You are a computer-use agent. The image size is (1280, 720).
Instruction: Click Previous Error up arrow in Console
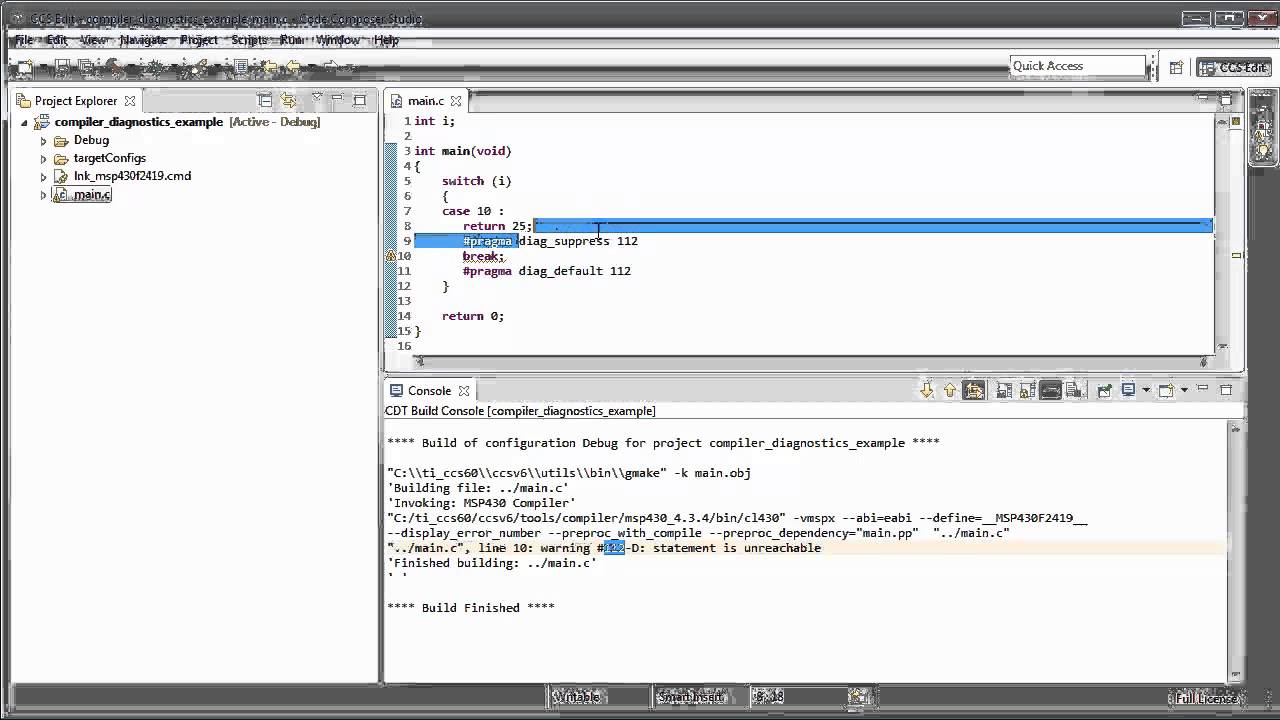(950, 391)
